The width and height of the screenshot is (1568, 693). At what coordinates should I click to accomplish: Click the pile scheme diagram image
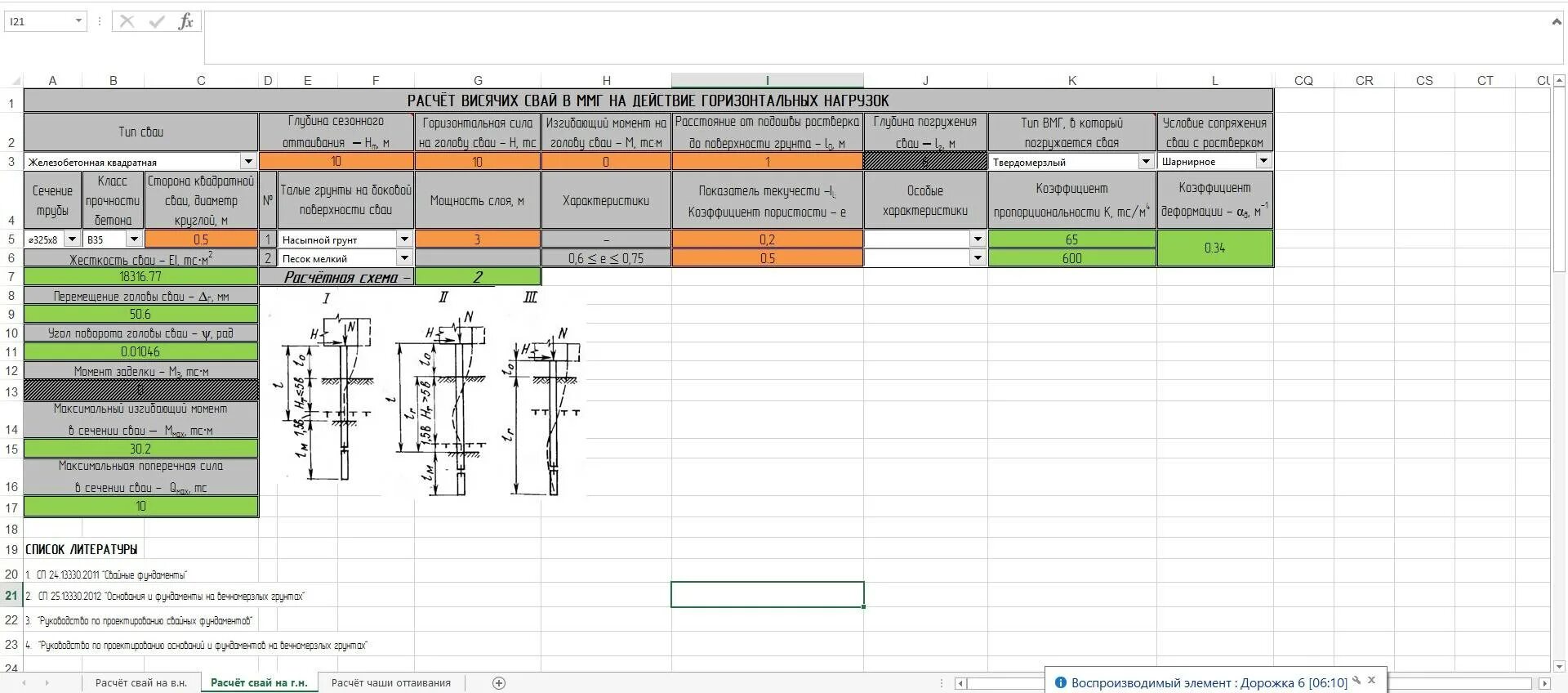[x=425, y=392]
